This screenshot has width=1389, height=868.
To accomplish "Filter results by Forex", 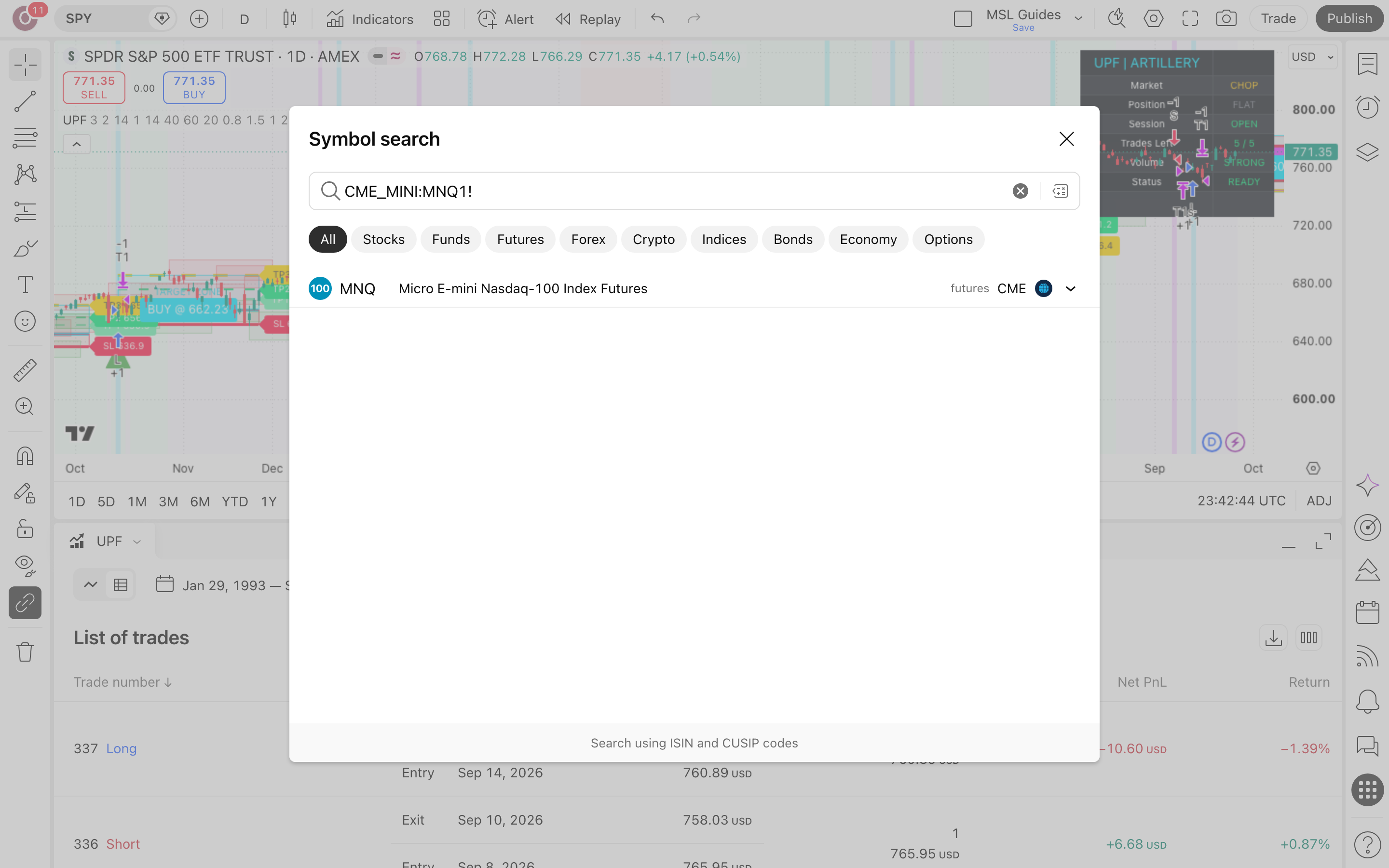I will pyautogui.click(x=588, y=239).
